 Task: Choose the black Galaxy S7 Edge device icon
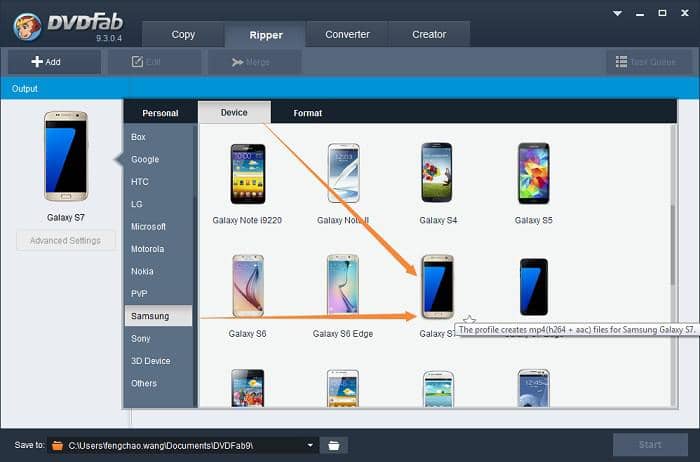tap(533, 287)
